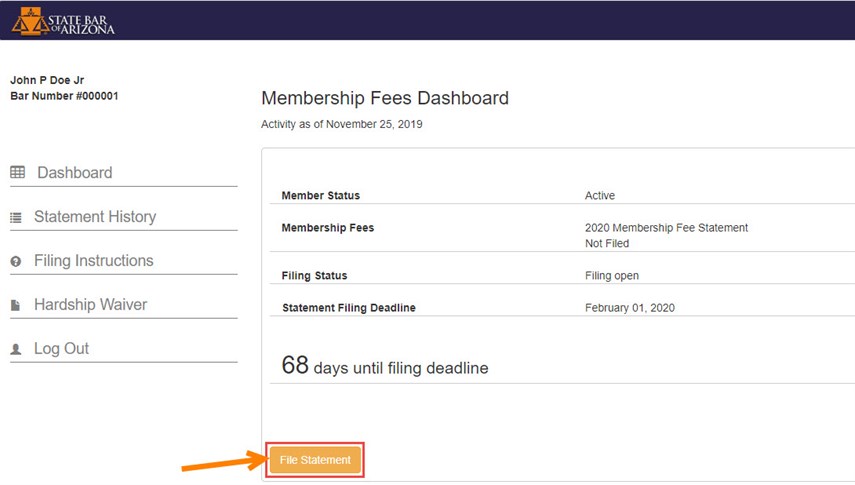Open the Statement History page
Image resolution: width=855 pixels, height=485 pixels.
pos(95,217)
